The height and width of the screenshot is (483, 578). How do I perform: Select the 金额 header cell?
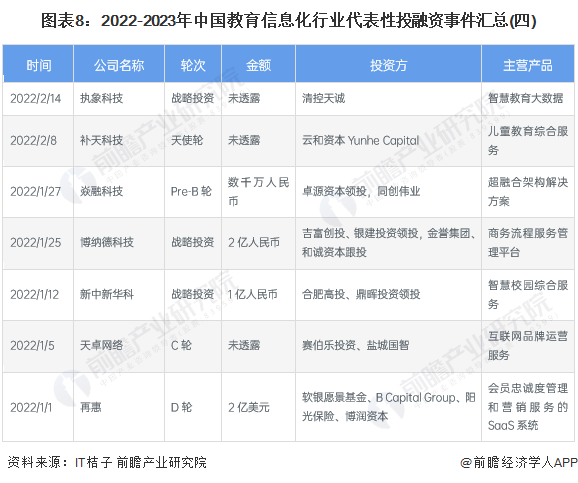pos(258,65)
